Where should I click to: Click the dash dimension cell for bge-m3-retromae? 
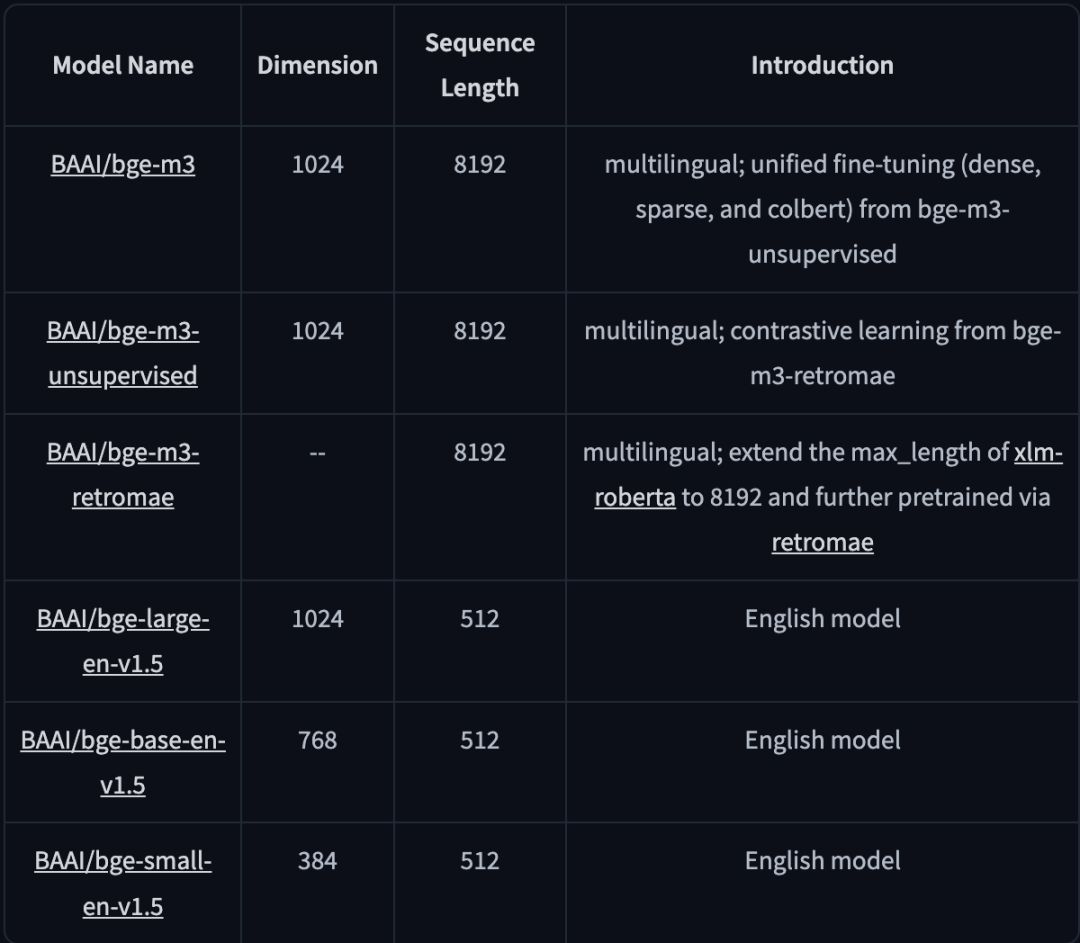point(318,453)
